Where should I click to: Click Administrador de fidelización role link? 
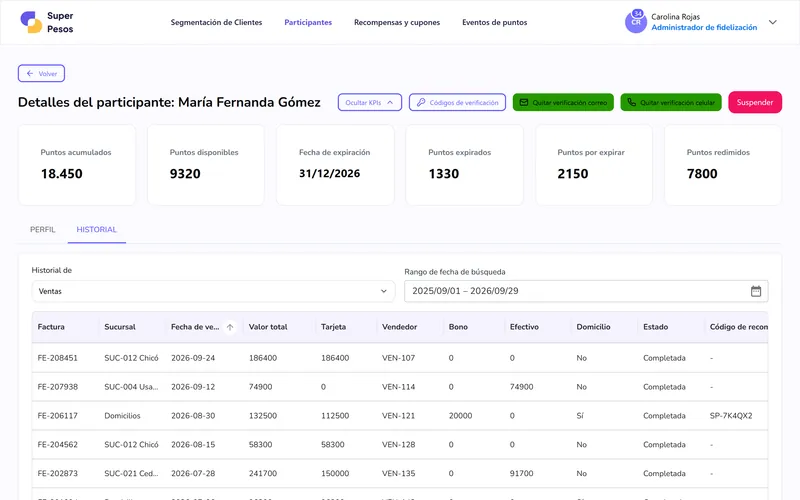coord(704,28)
